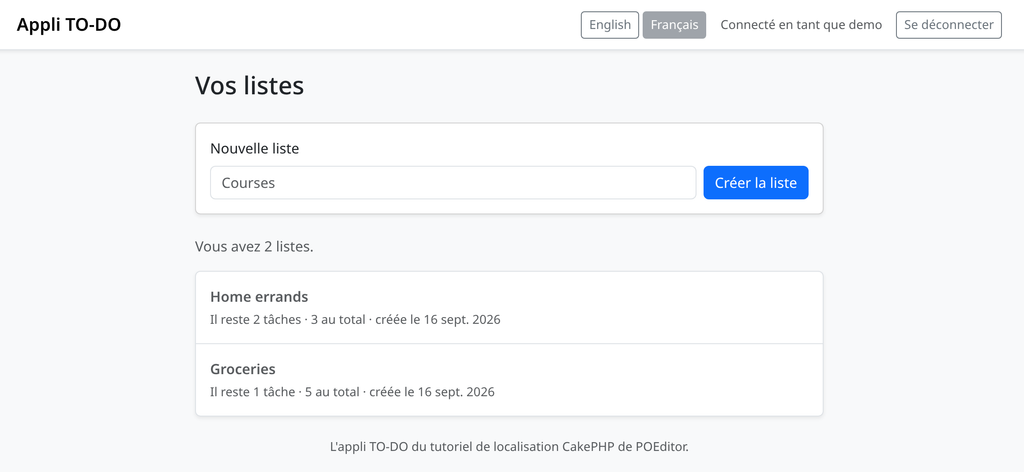
Task: Click the Home errands creation date
Action: click(438, 320)
